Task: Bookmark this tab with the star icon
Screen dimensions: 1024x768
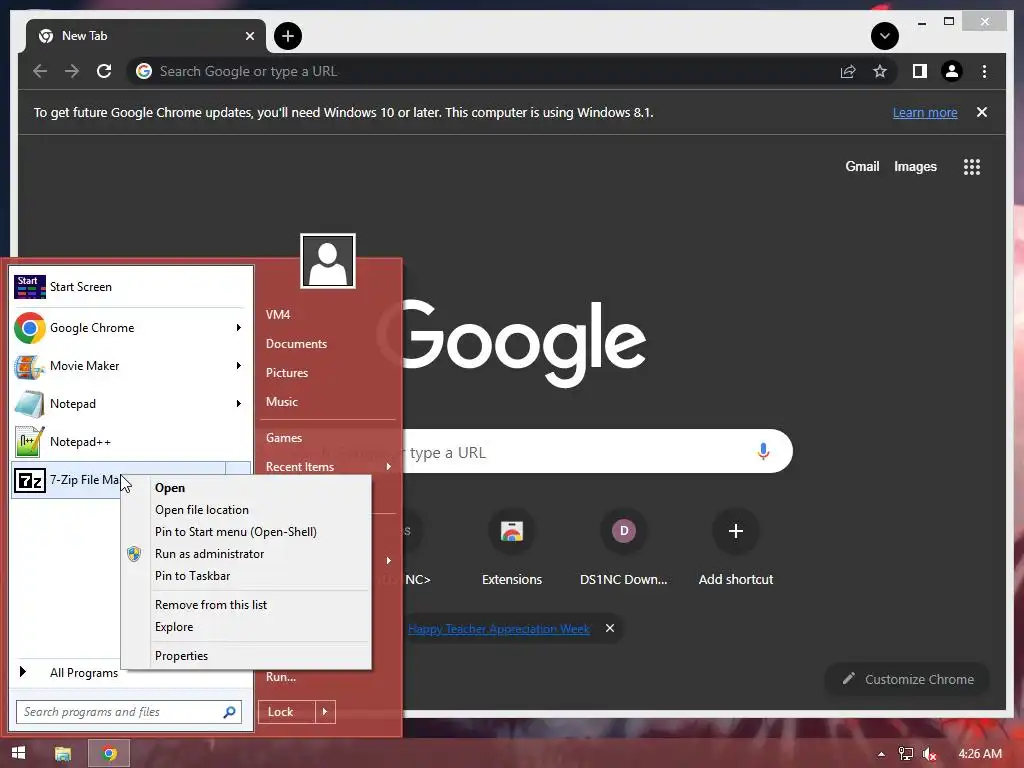Action: (880, 71)
